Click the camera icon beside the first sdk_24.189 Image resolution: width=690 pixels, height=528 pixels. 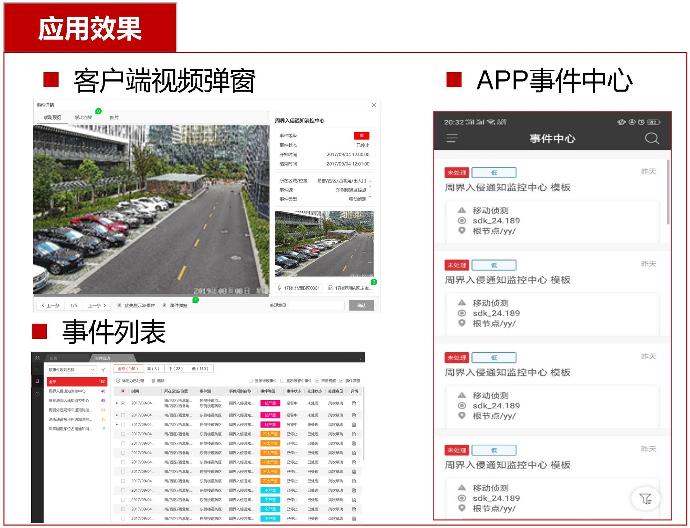pos(461,220)
